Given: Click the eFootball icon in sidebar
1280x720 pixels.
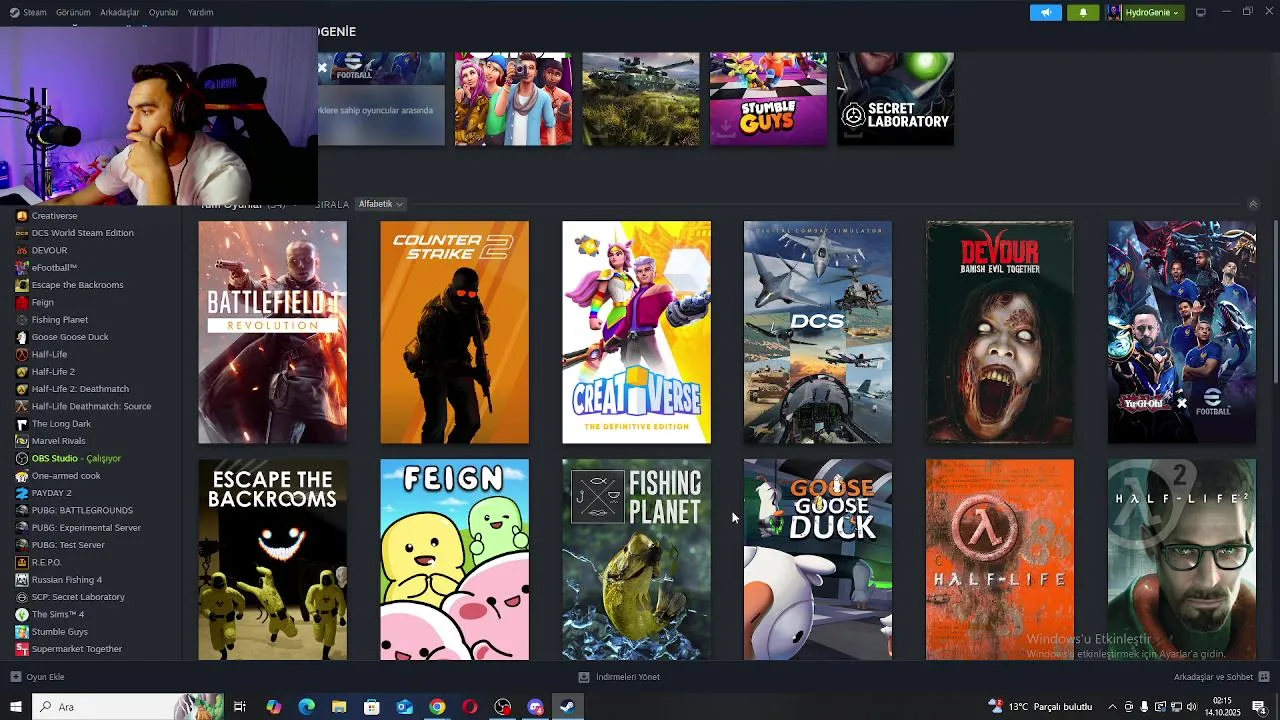Looking at the screenshot, I should [x=22, y=267].
